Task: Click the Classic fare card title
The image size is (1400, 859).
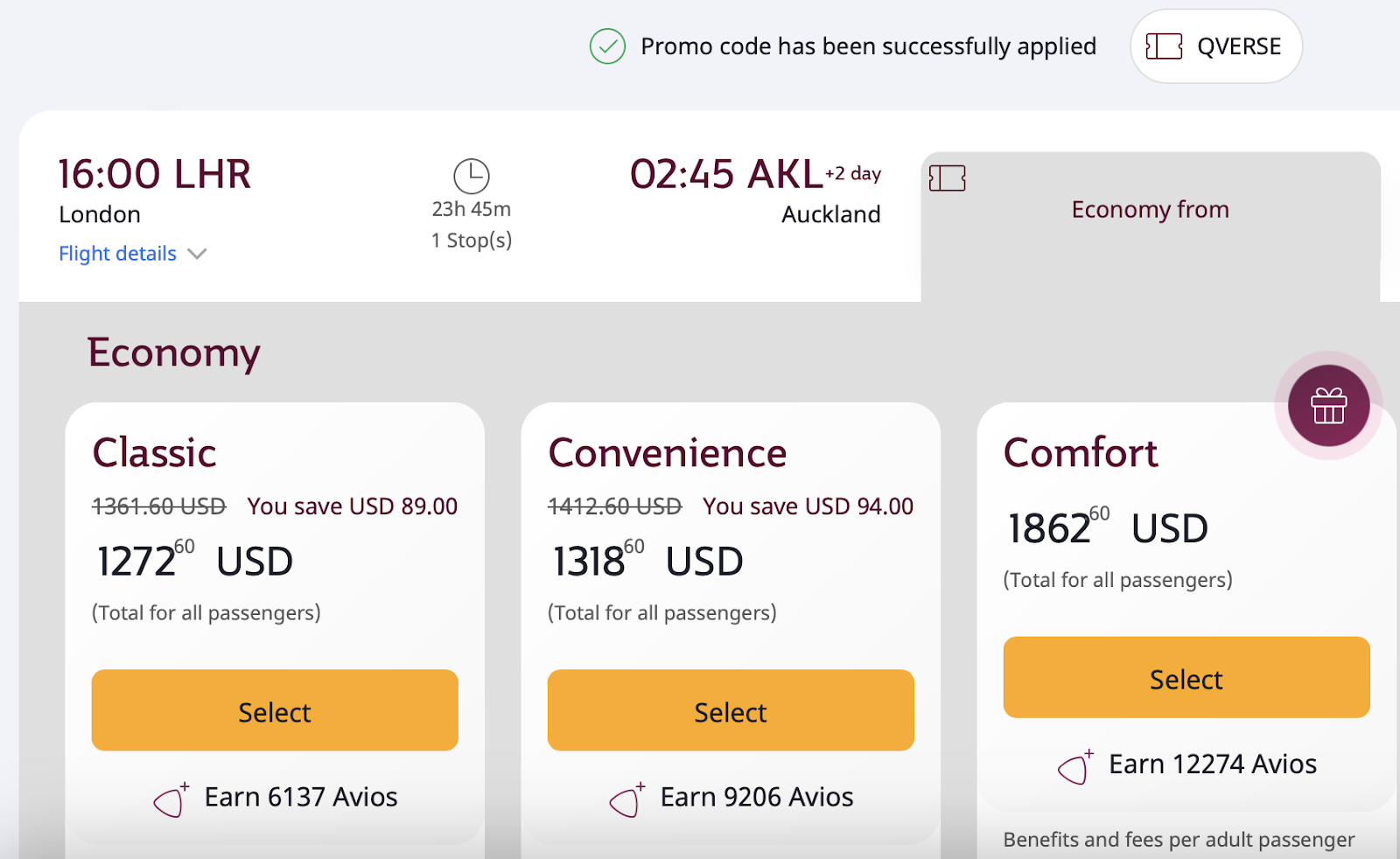Action: [155, 453]
